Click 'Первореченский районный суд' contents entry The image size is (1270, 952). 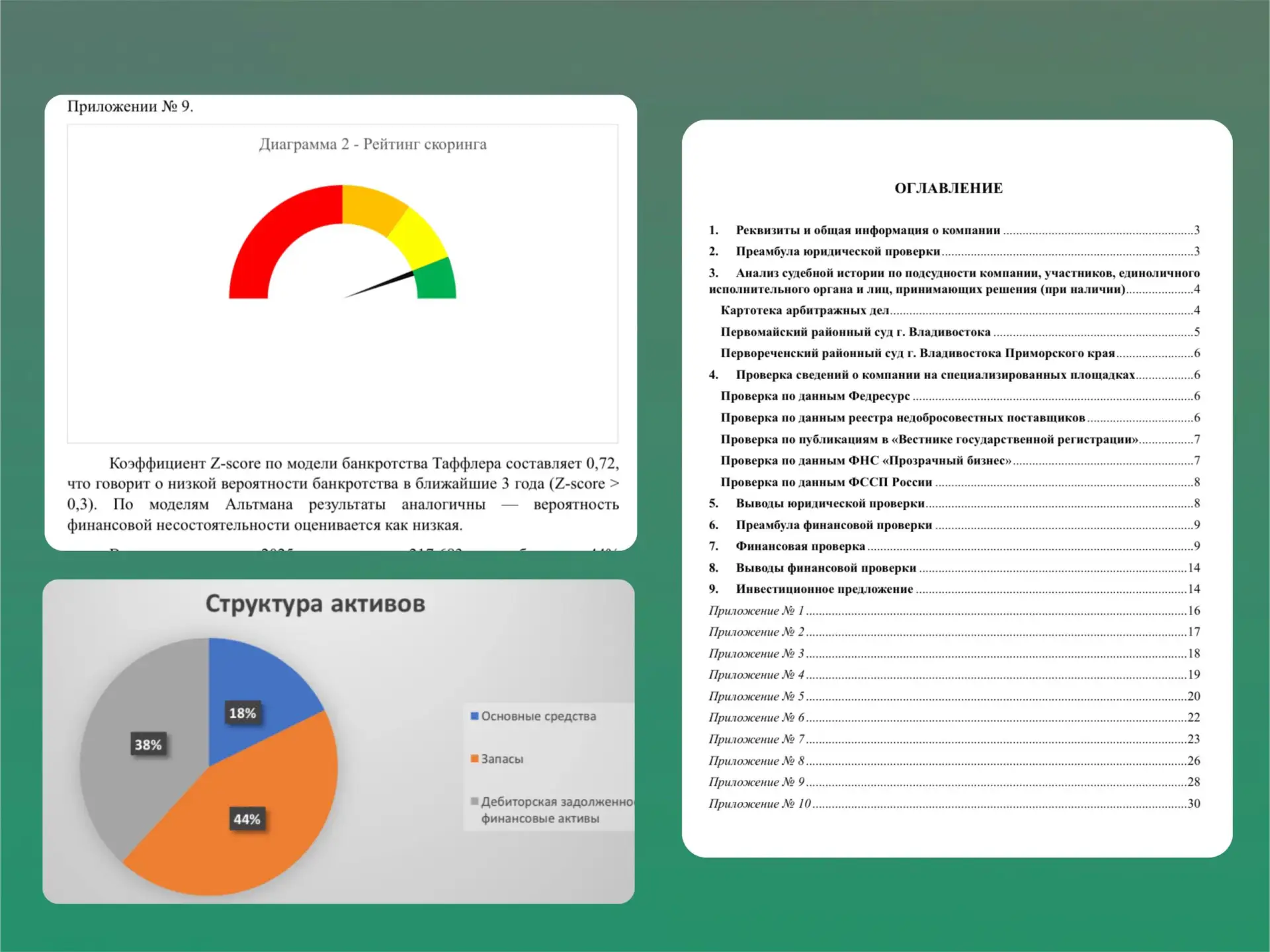coord(960,353)
